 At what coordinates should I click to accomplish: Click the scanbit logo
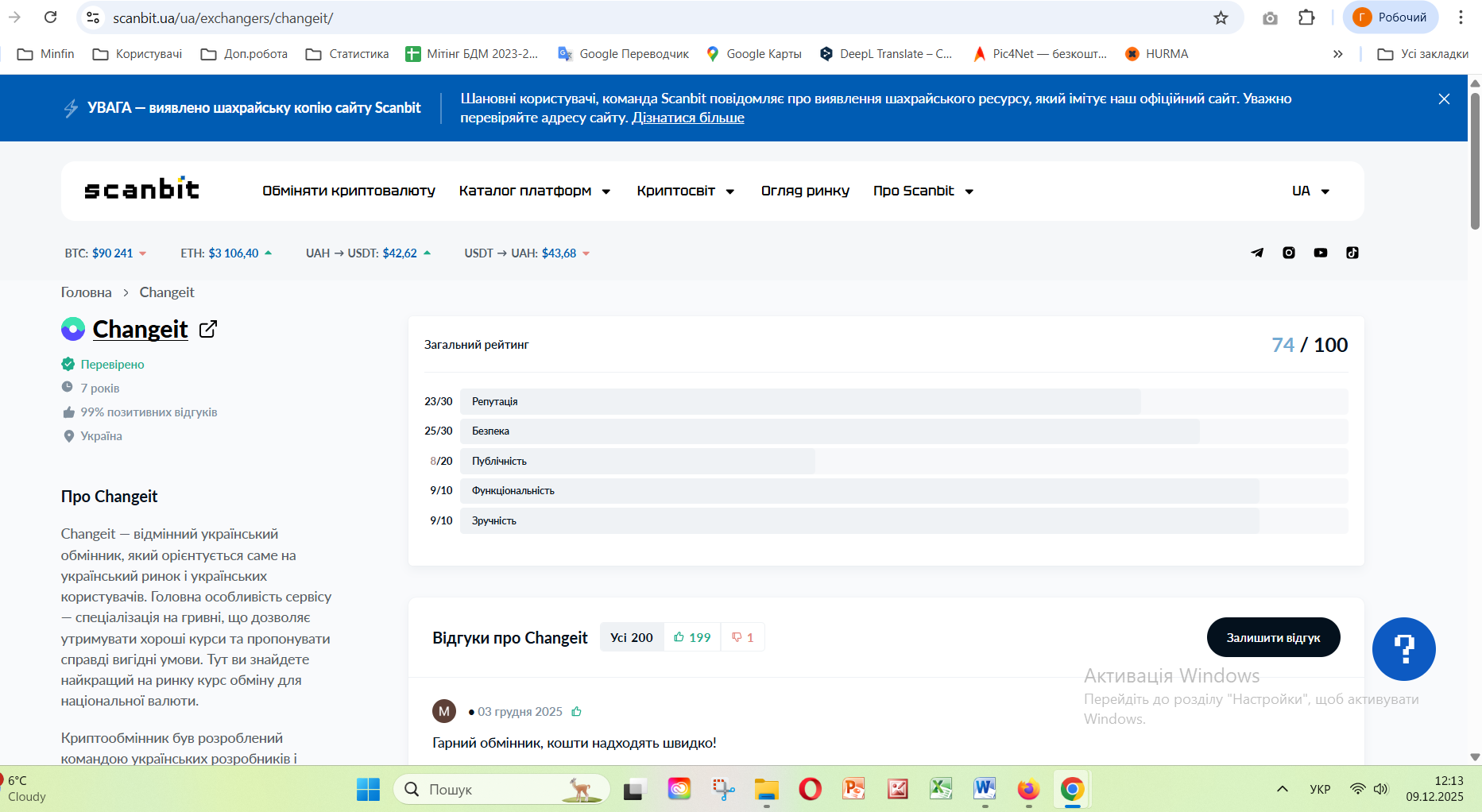coord(142,189)
